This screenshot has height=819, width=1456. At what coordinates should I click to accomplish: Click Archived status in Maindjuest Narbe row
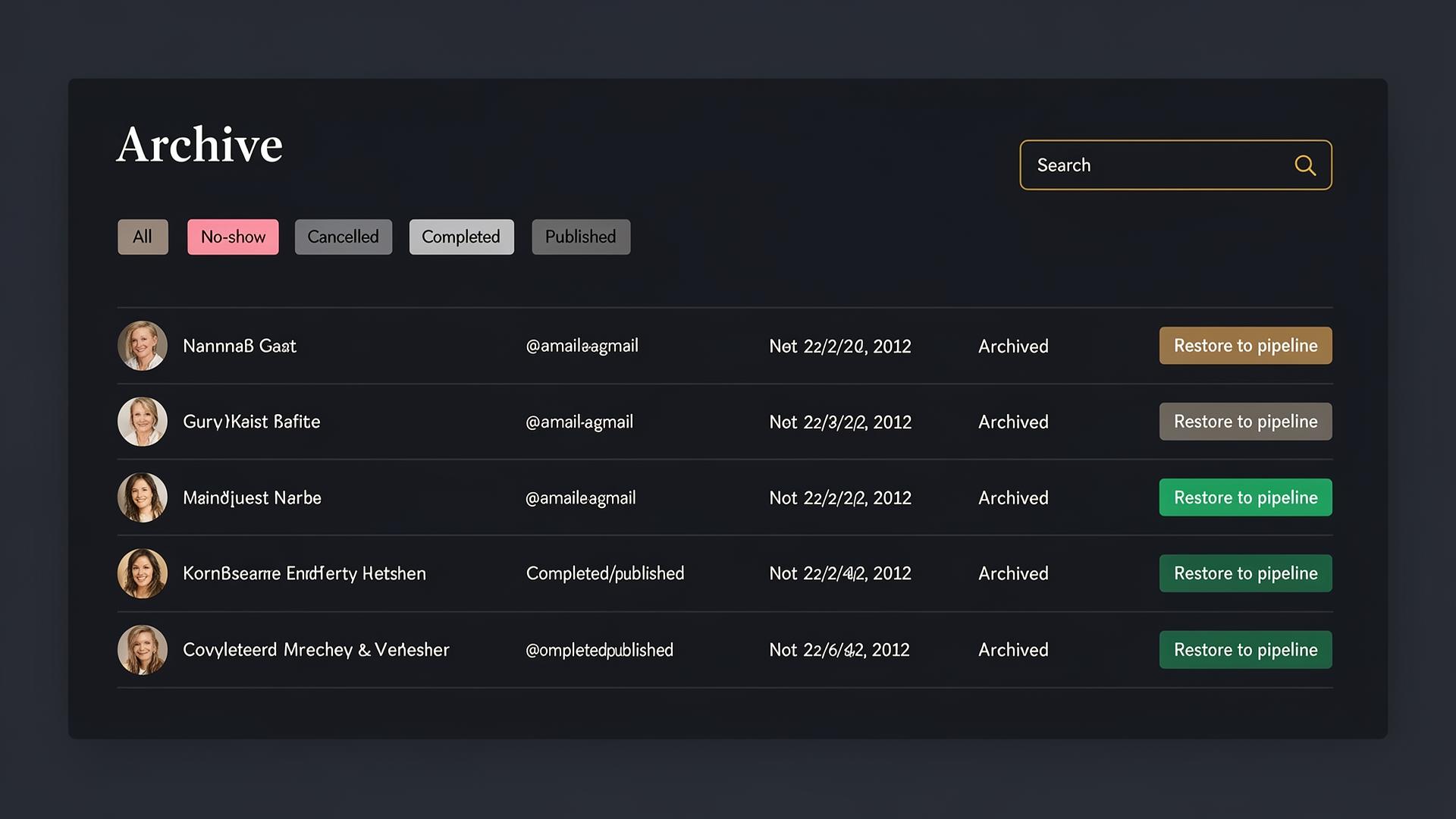[1013, 498]
